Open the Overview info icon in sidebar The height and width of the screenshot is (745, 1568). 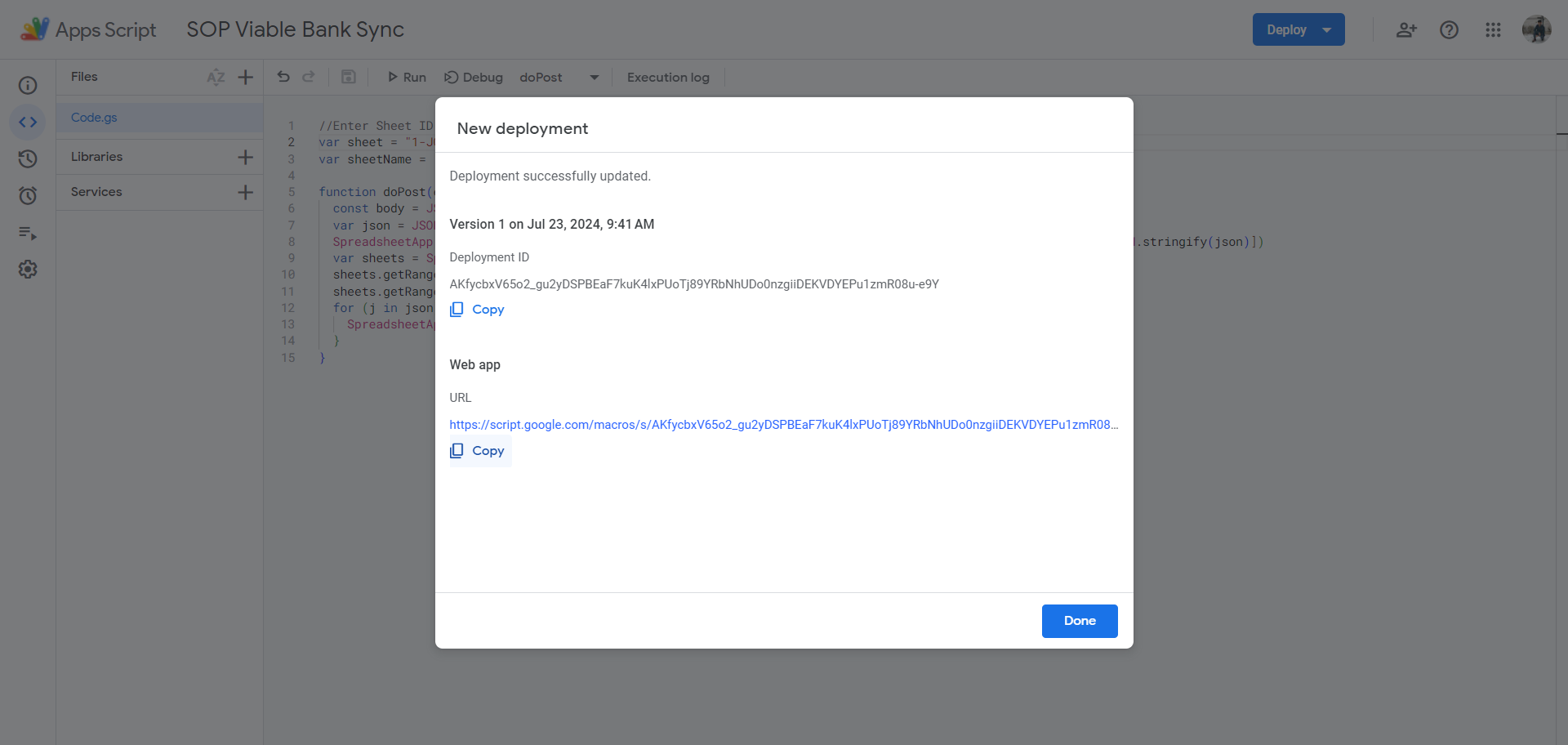coord(28,85)
